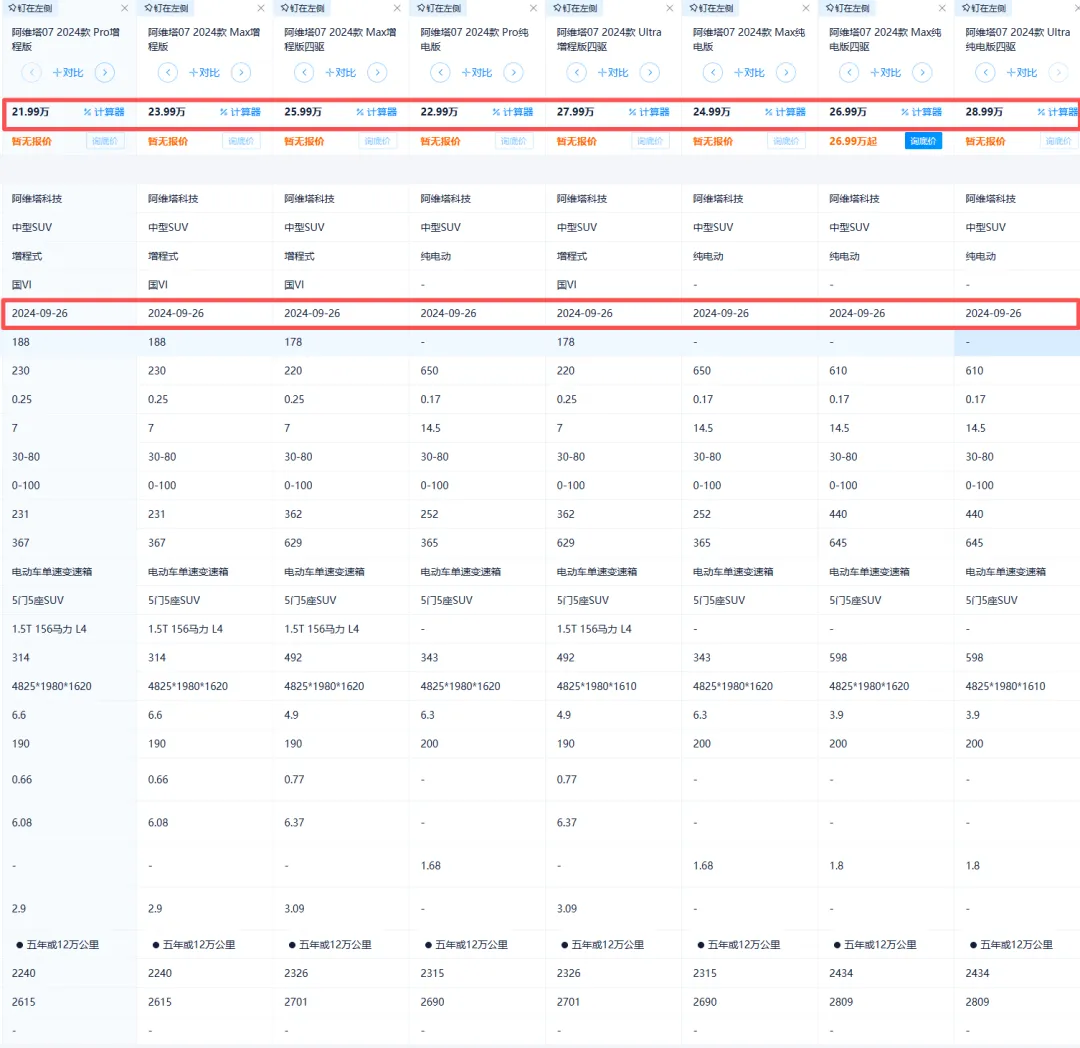1080x1048 pixels.
Task: Shift Pro纯电版 column left
Action: (x=441, y=72)
